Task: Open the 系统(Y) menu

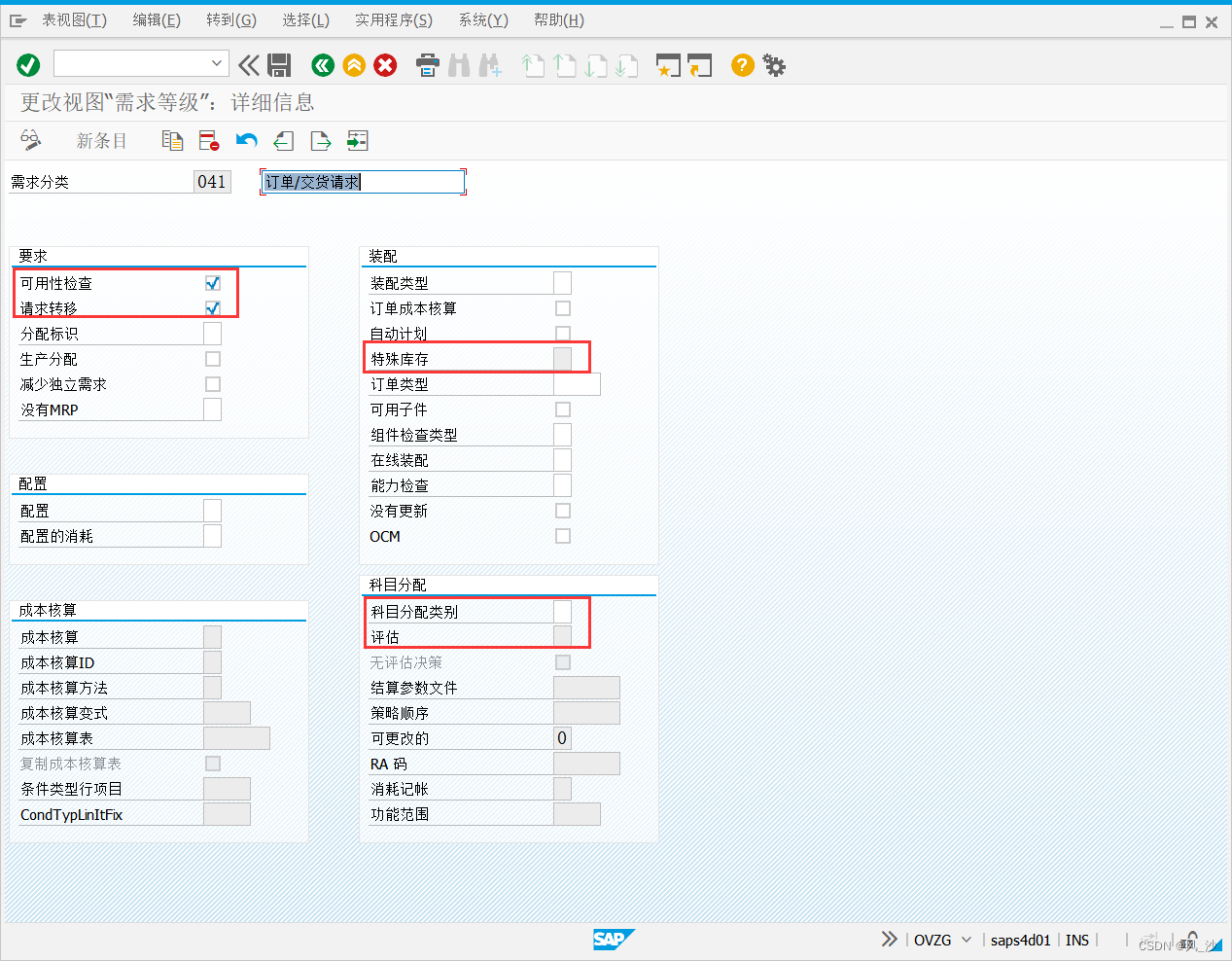Action: point(482,19)
